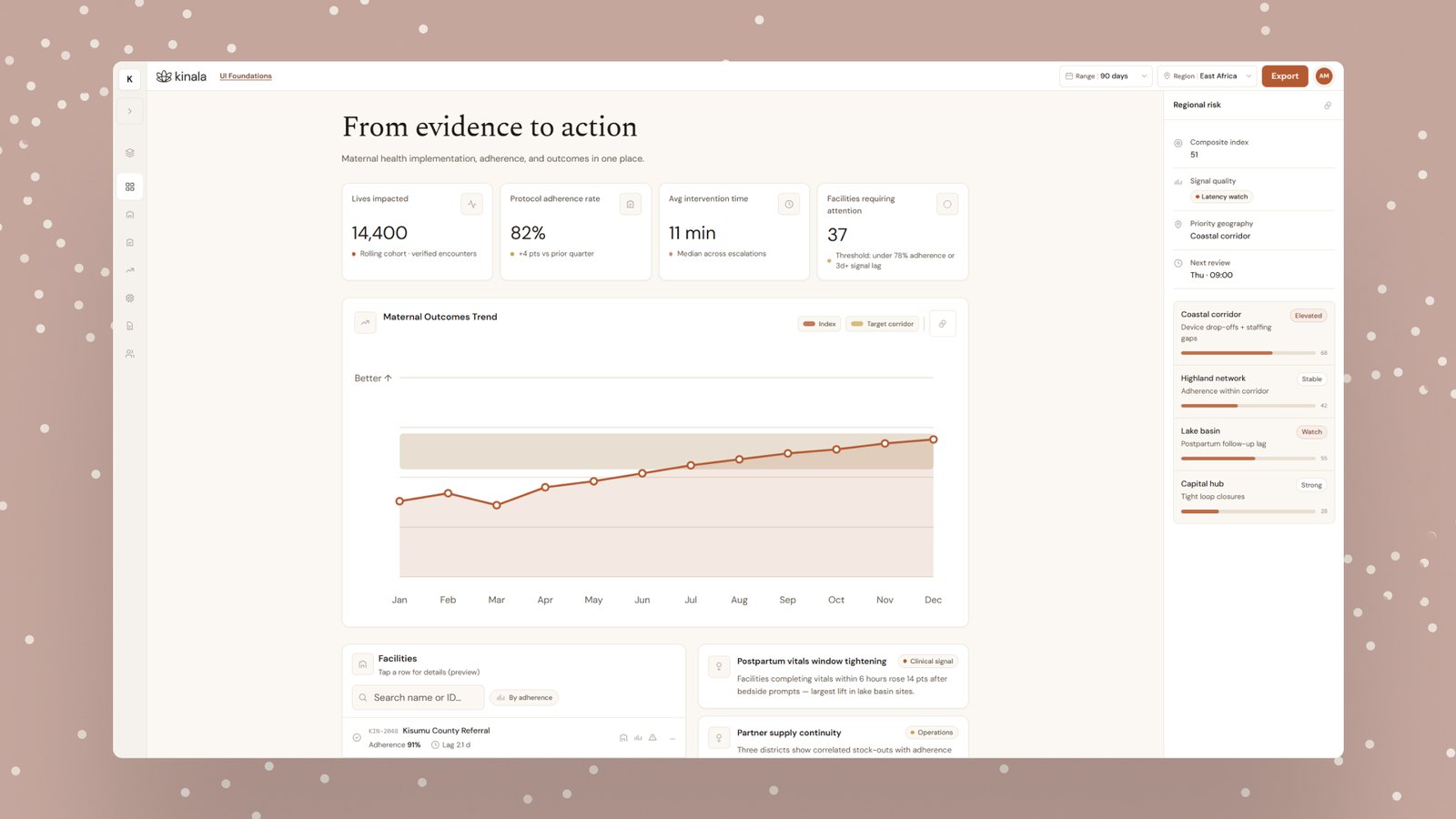Click the Export button
Screen dimensions: 1456x819
(1284, 76)
